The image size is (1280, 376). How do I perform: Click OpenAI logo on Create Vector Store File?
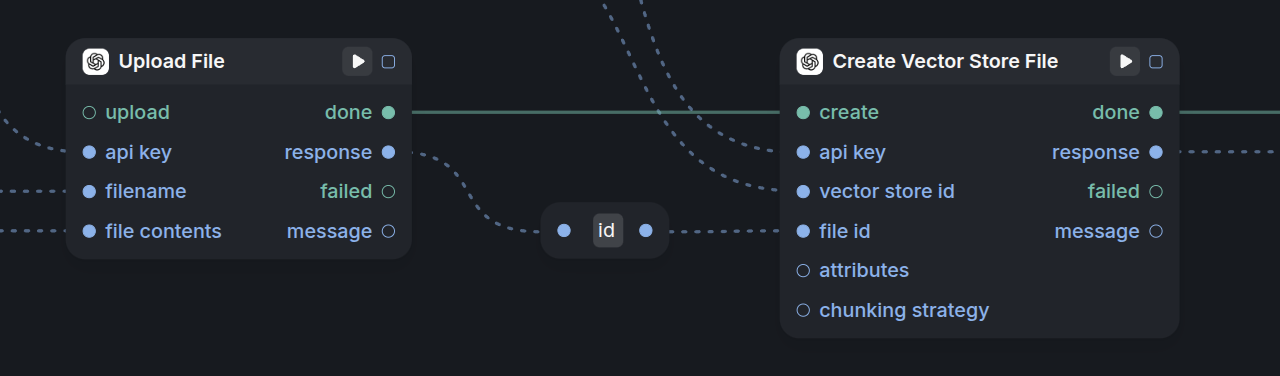809,61
